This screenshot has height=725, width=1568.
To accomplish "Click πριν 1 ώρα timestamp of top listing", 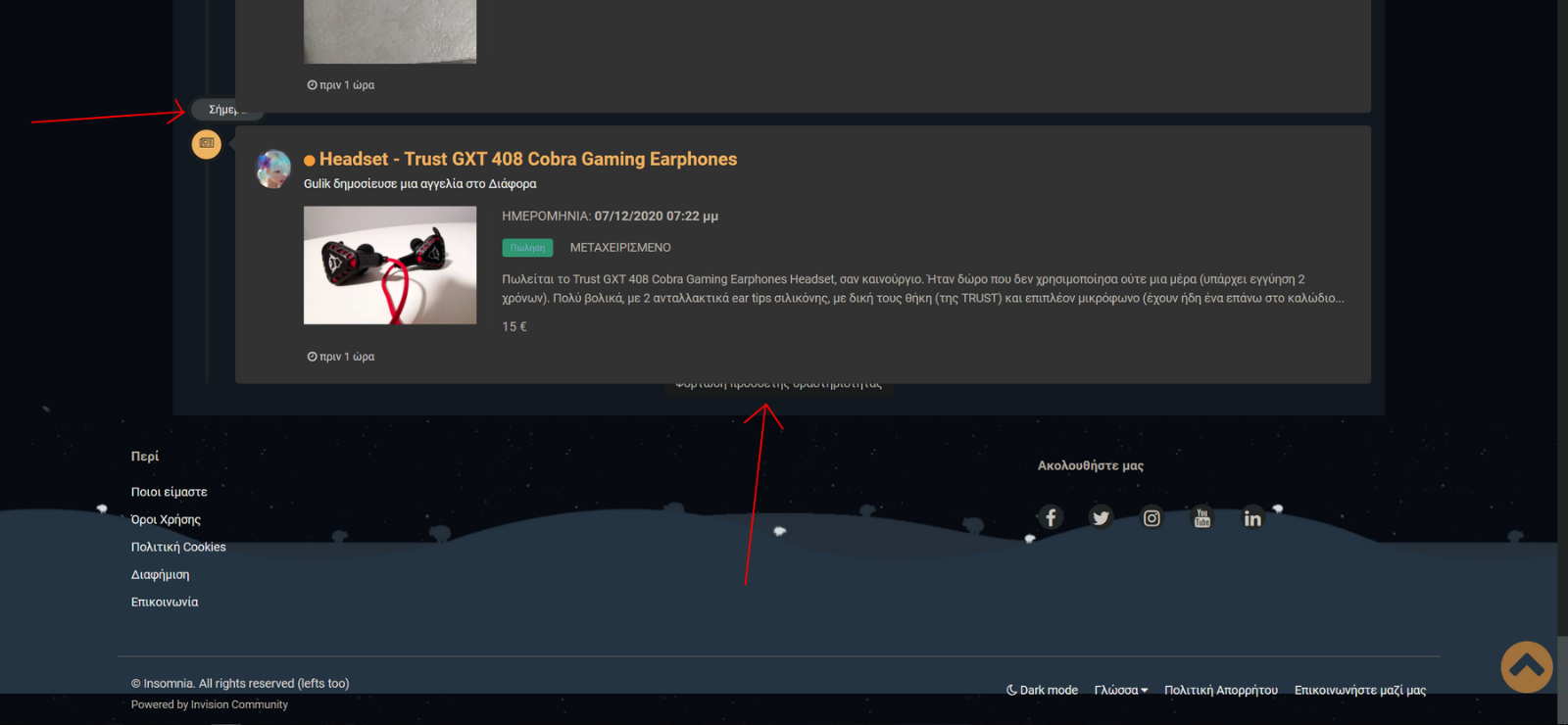I will click(347, 85).
